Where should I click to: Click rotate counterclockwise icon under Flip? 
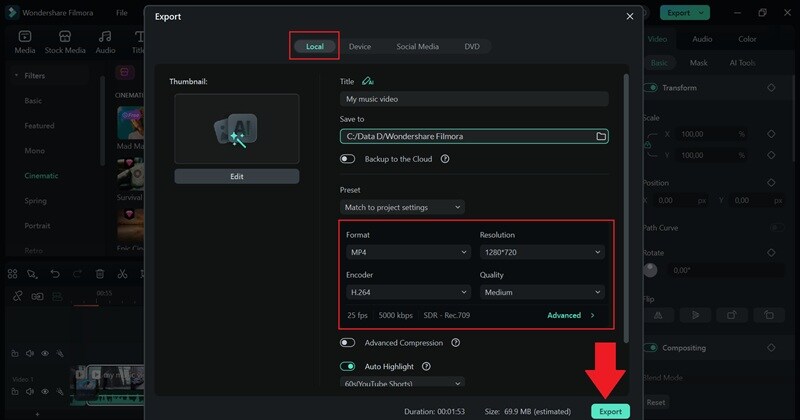tap(769, 315)
